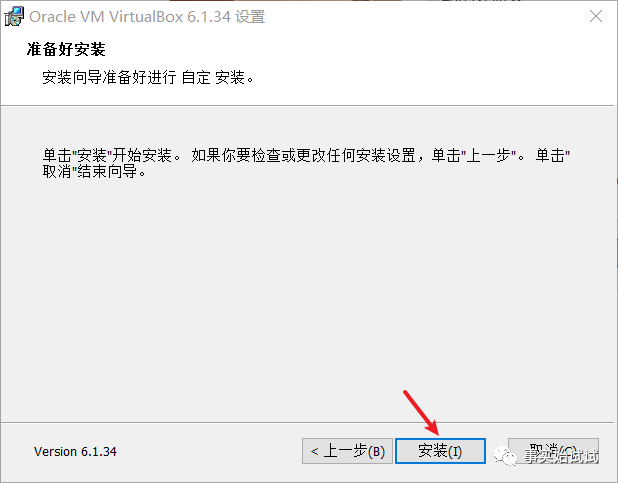This screenshot has width=618, height=483.
Task: Start installation with the 安装(I) button
Action: click(x=440, y=451)
